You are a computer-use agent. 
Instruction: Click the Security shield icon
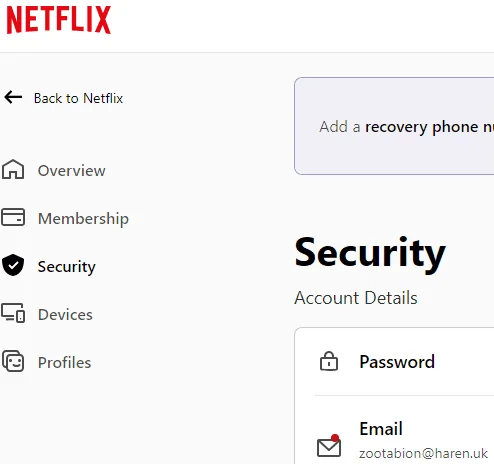13,265
